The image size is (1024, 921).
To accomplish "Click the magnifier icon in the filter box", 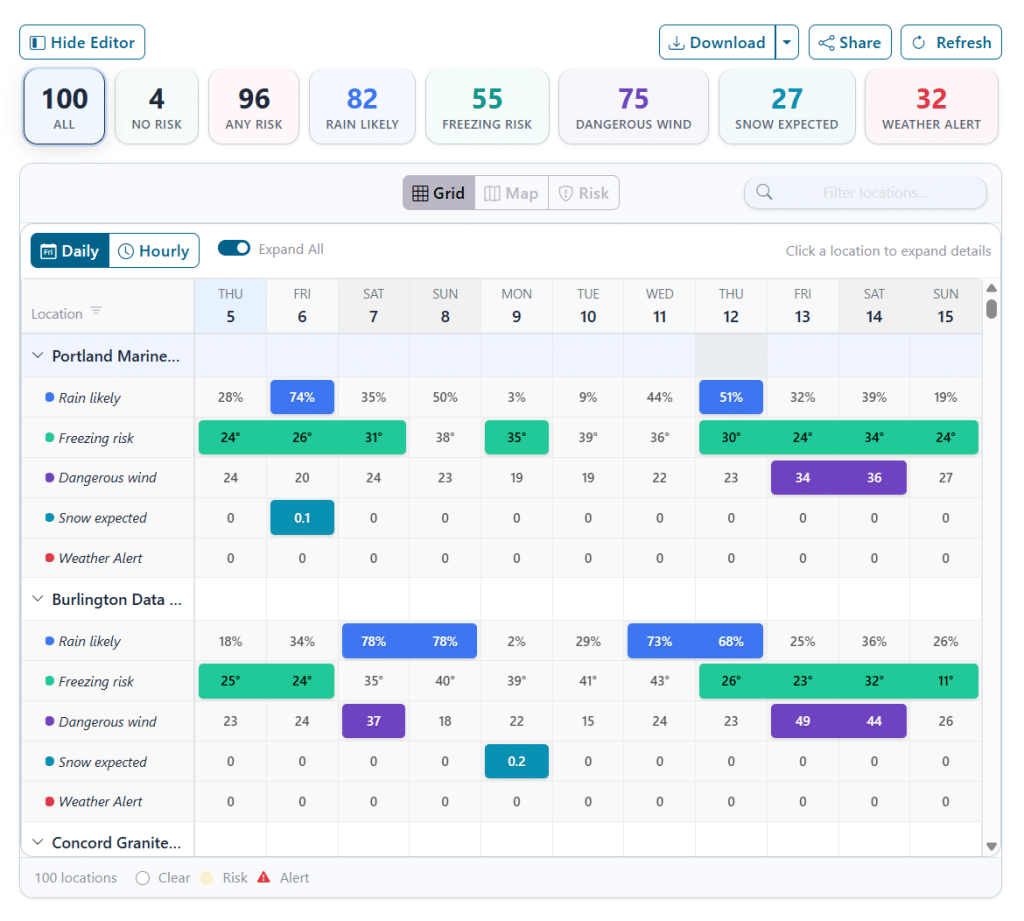I will (765, 193).
